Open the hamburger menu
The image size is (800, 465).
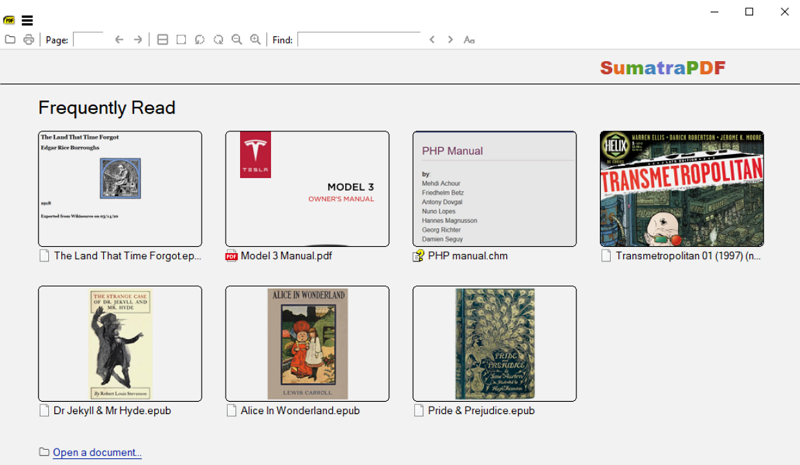(27, 19)
